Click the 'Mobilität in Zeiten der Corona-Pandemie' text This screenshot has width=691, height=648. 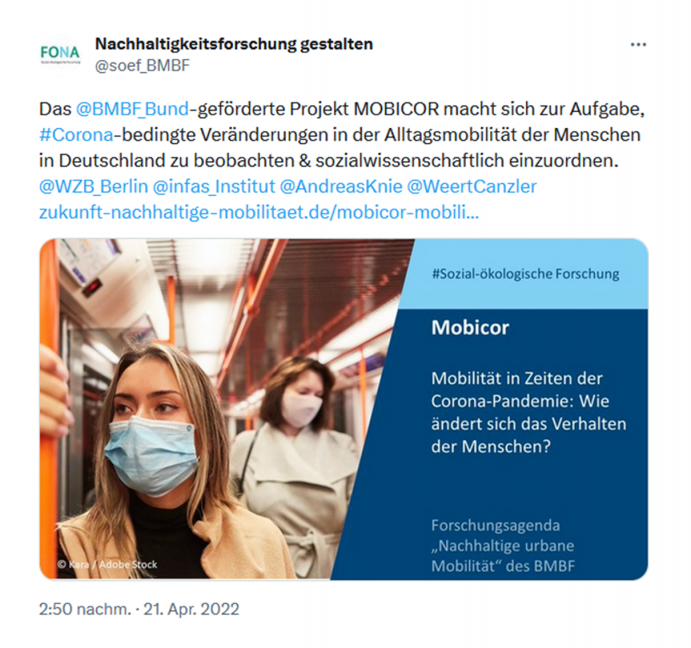click(x=520, y=390)
